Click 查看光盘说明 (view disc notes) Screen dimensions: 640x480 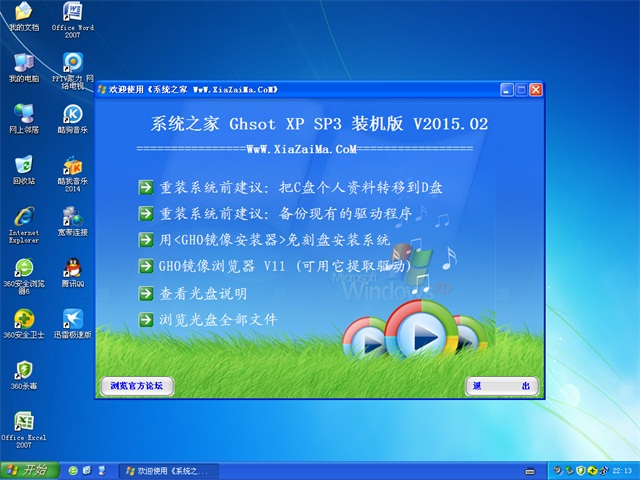point(202,294)
